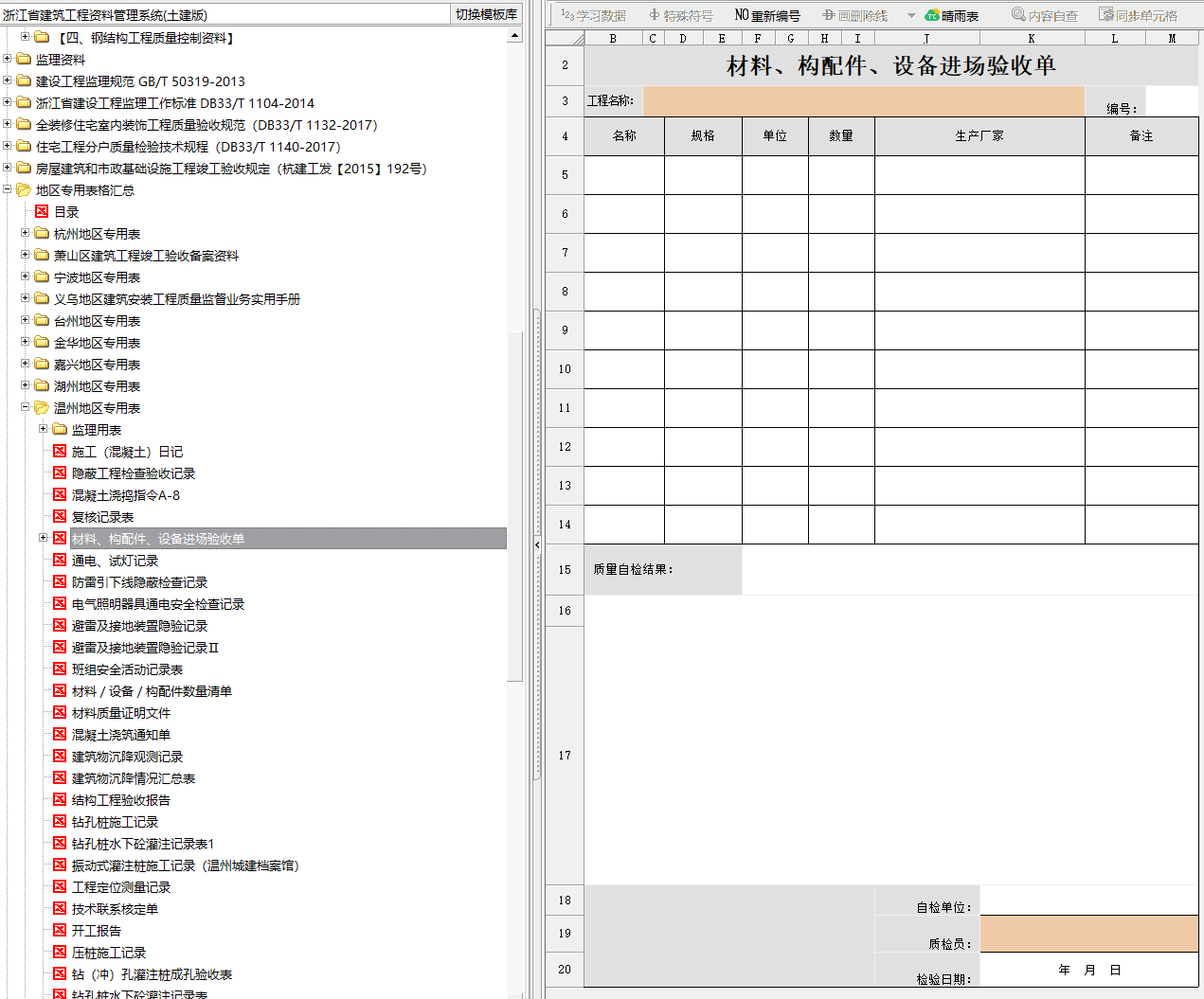This screenshot has height=999, width=1204.
Task: Expand the 杭州地区专用表 folder
Action: pos(26,233)
